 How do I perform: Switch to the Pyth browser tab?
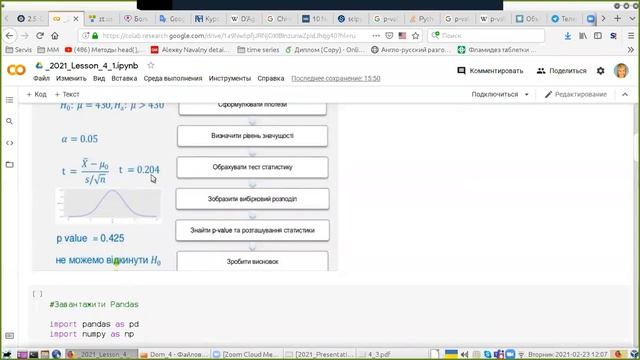click(x=421, y=19)
